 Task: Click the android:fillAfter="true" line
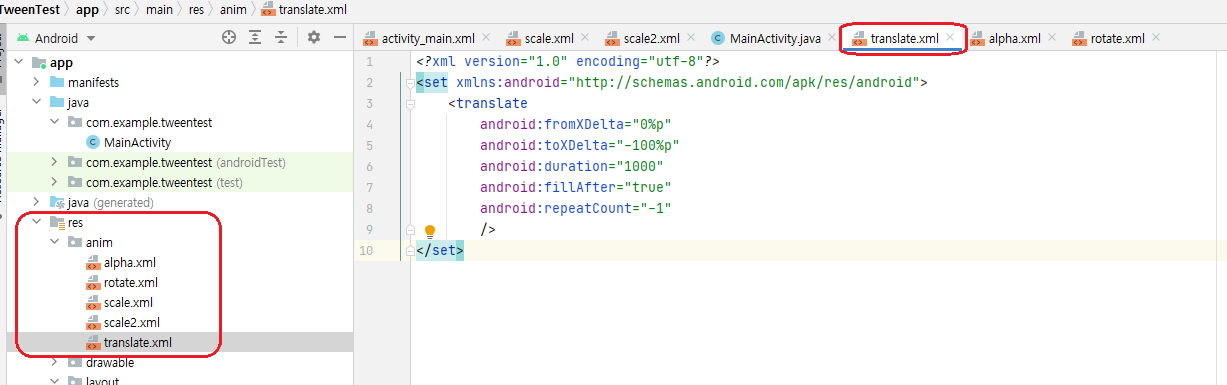(575, 187)
